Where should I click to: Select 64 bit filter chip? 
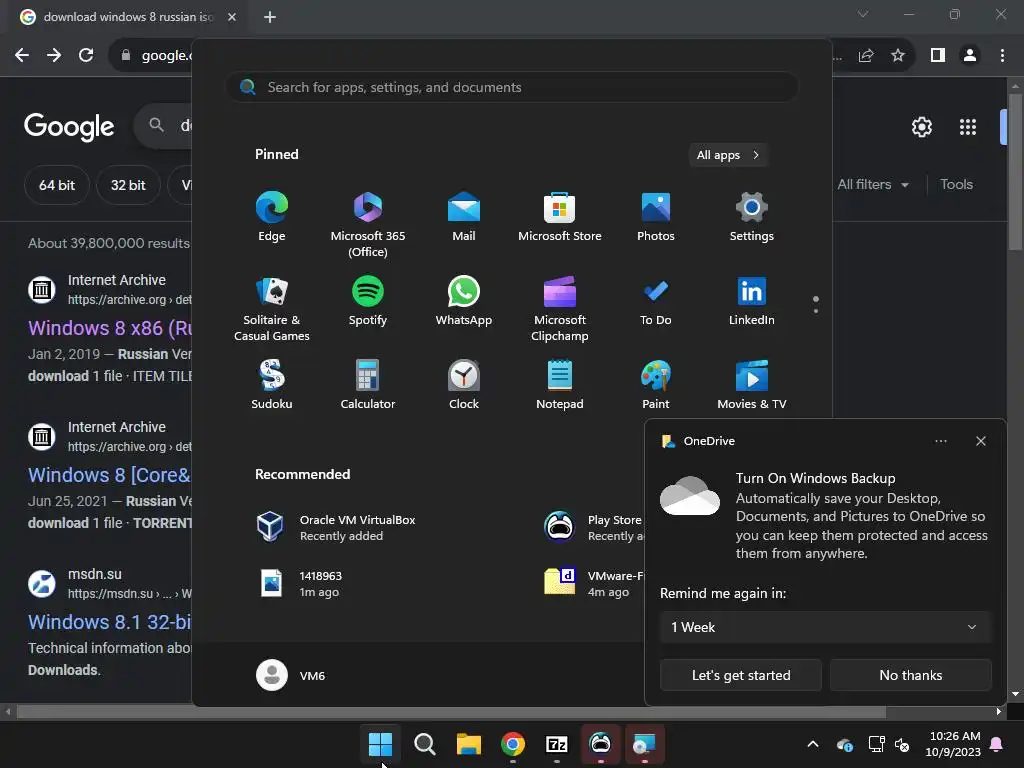(x=57, y=185)
